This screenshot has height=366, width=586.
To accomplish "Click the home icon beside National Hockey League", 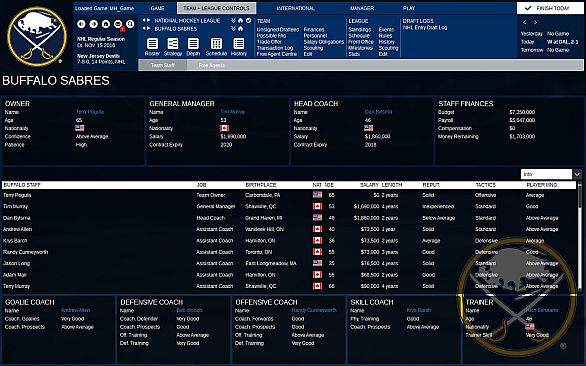I will click(240, 21).
